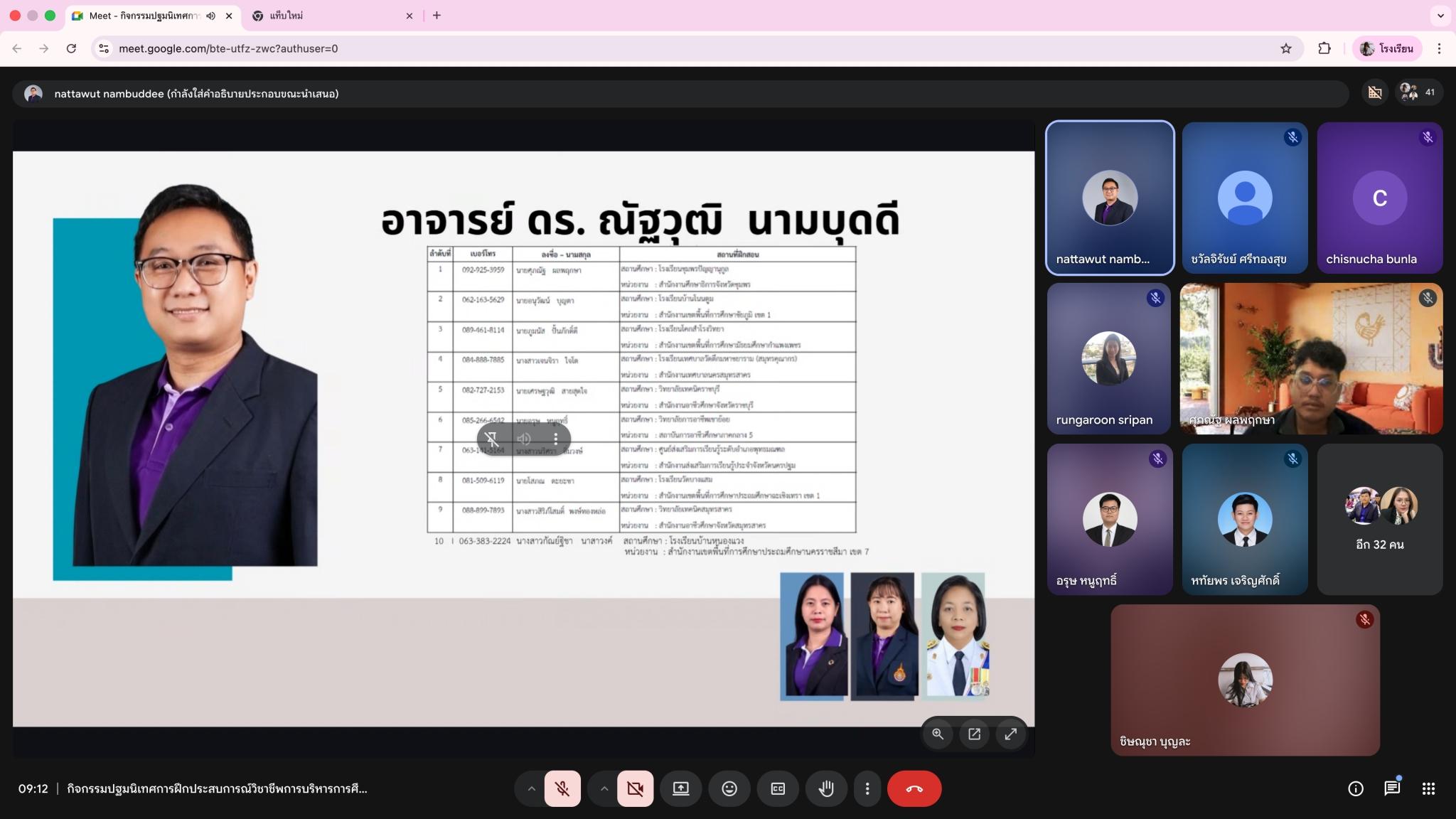Toggle closed captions on

click(x=778, y=788)
